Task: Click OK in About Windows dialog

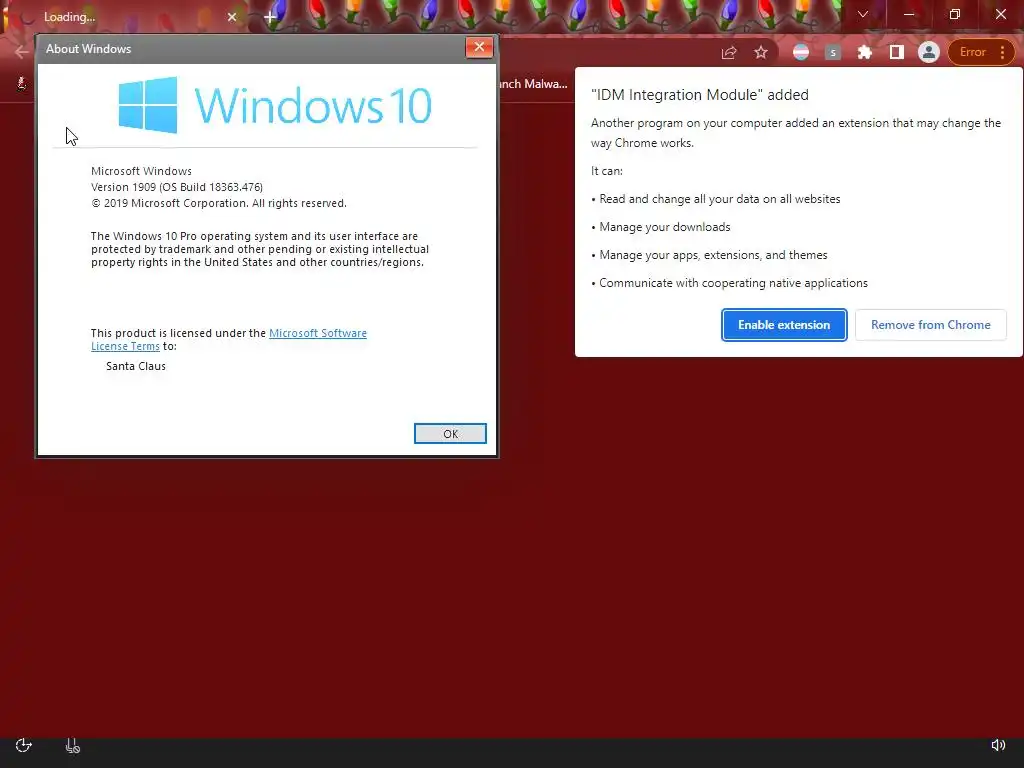Action: (450, 434)
